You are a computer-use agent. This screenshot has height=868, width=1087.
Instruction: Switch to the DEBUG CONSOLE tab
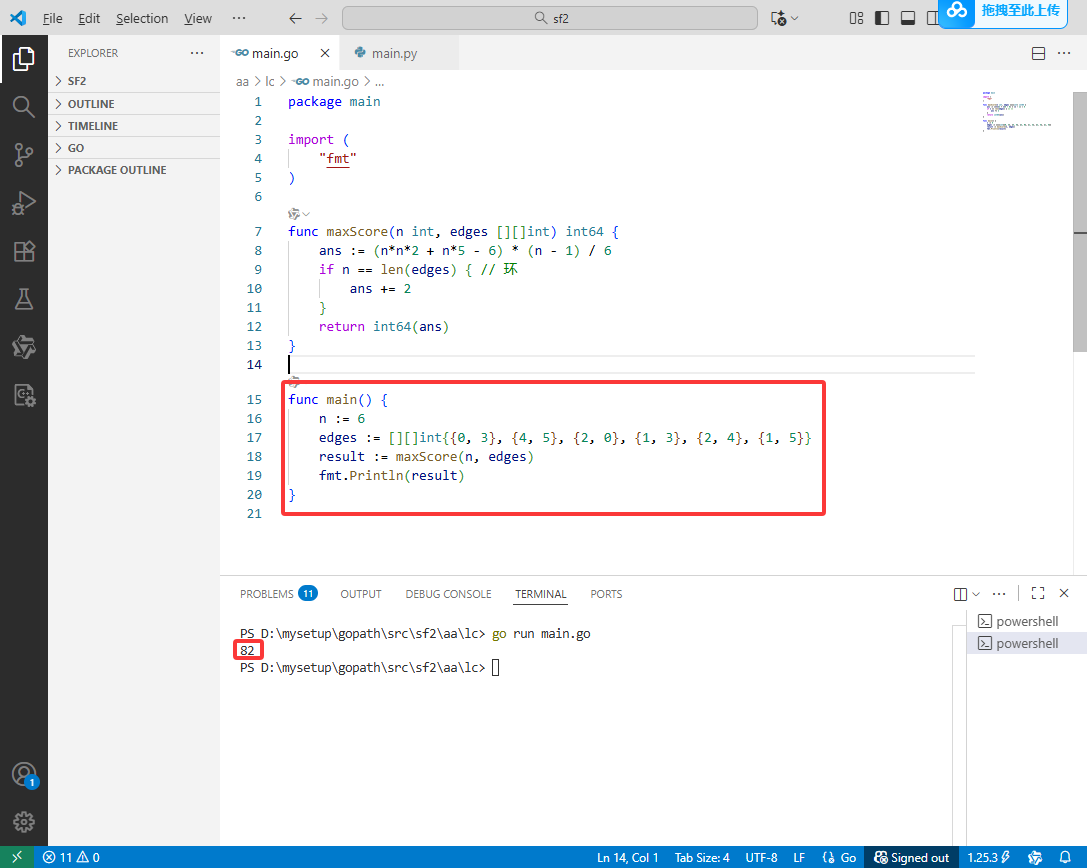pyautogui.click(x=449, y=594)
